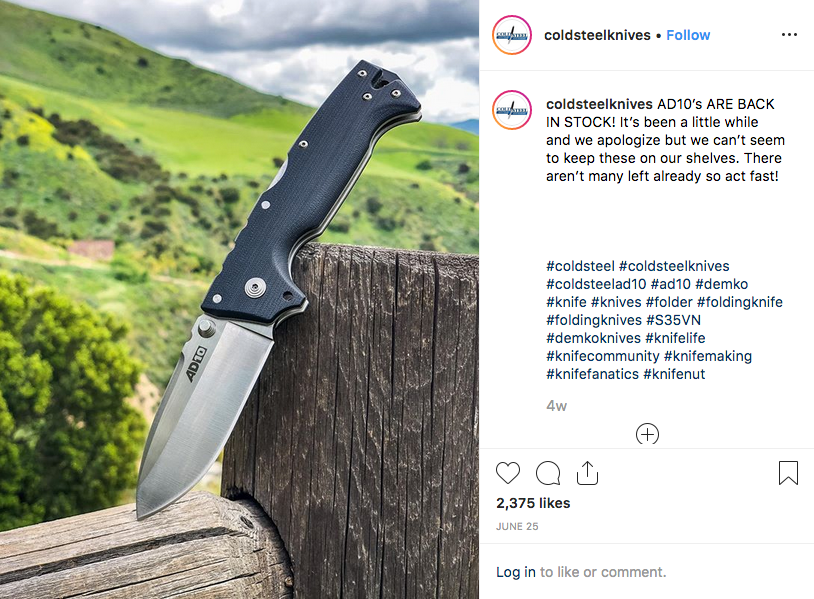Click Log in to like or comment
This screenshot has width=814, height=599.
tap(515, 572)
